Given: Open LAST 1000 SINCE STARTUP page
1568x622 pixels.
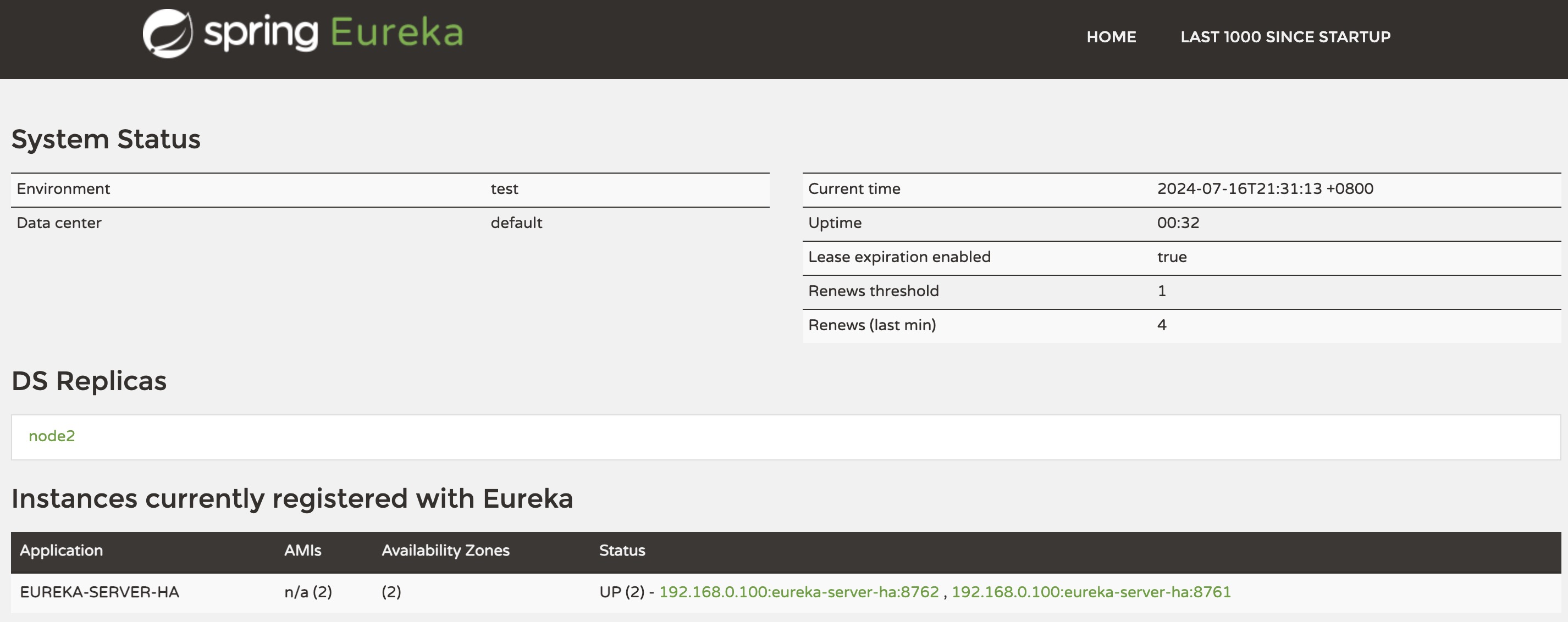Looking at the screenshot, I should (1285, 37).
